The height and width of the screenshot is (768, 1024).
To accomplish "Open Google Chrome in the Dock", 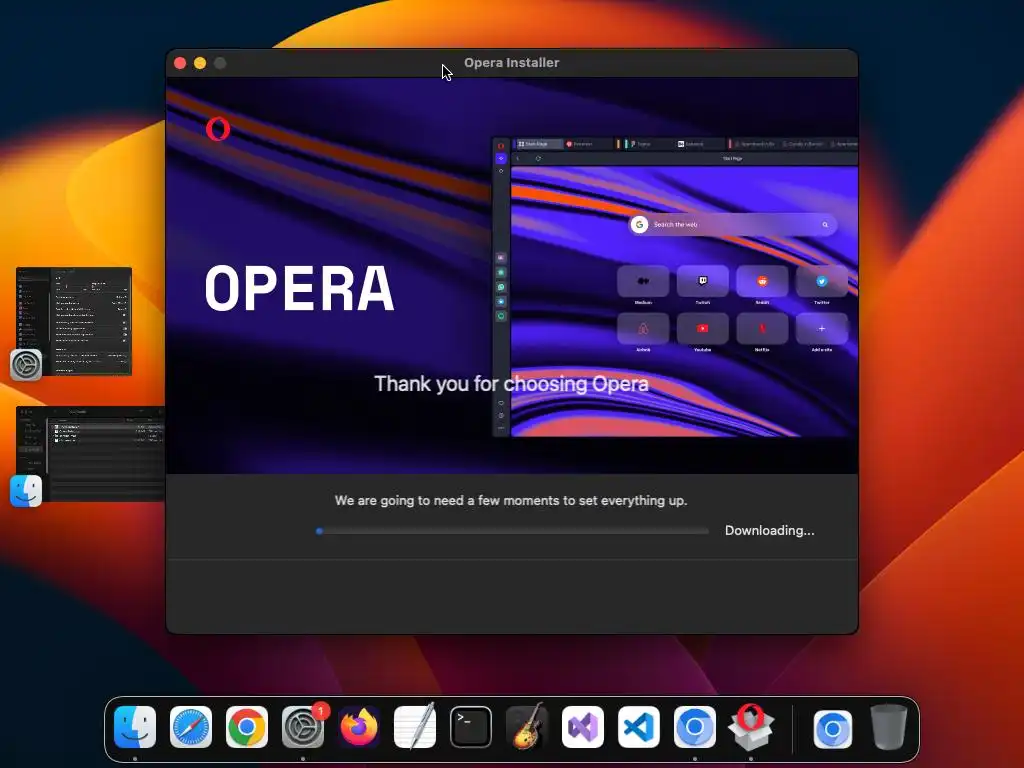I will (247, 727).
